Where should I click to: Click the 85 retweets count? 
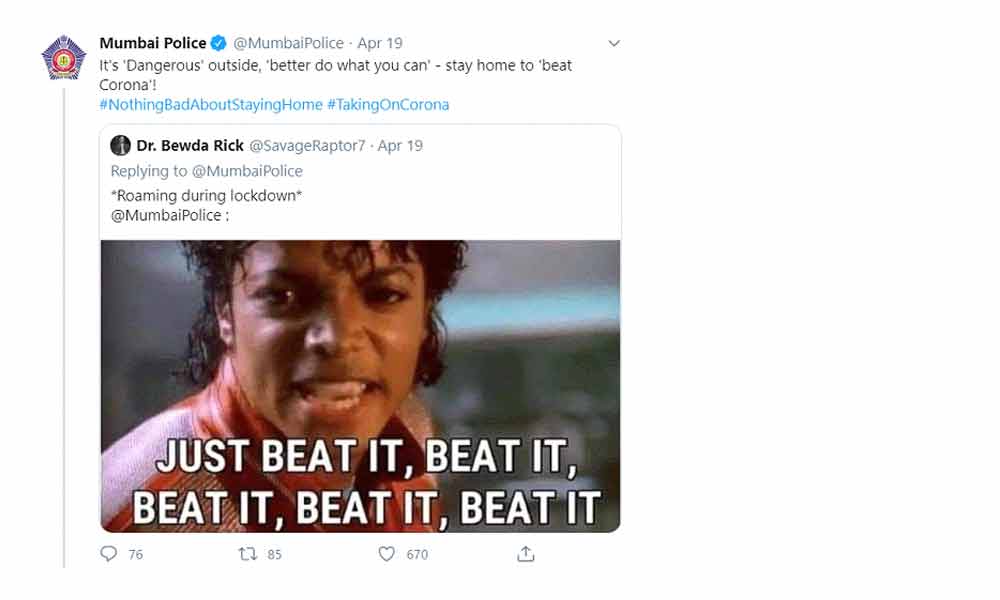pos(273,555)
